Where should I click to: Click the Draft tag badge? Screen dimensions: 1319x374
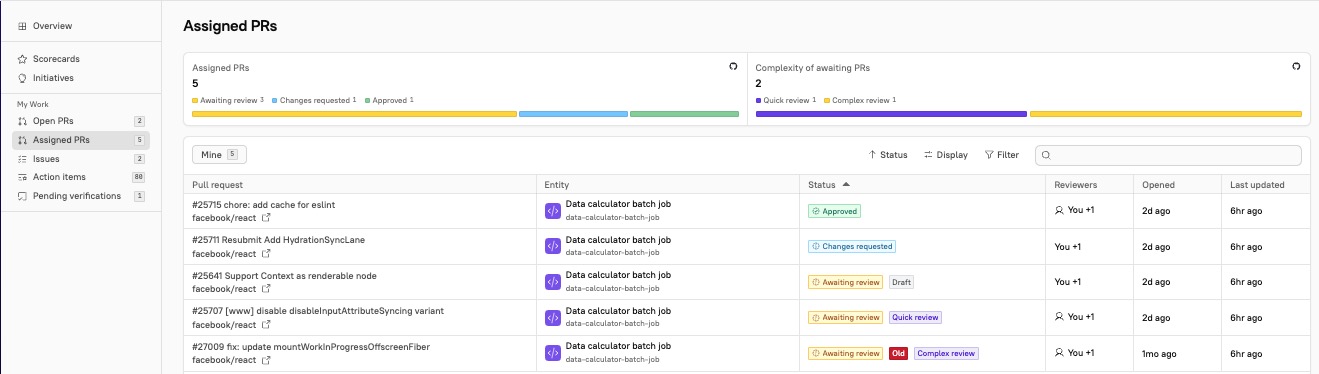901,282
